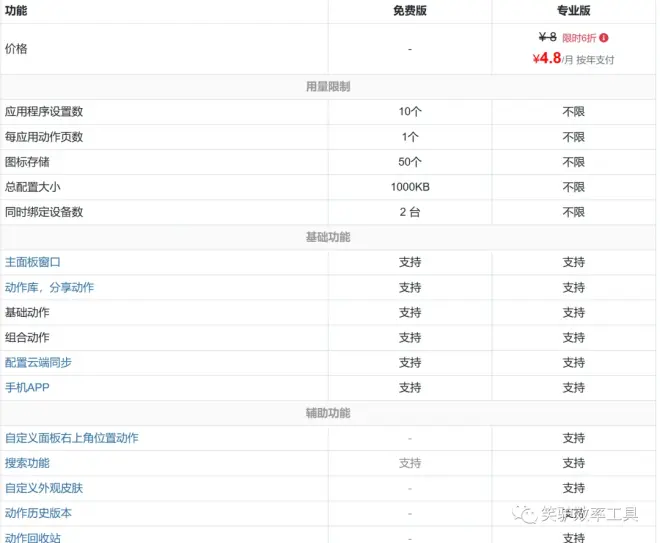Click the 自定义面板右上角位置动作 link

(x=71, y=438)
